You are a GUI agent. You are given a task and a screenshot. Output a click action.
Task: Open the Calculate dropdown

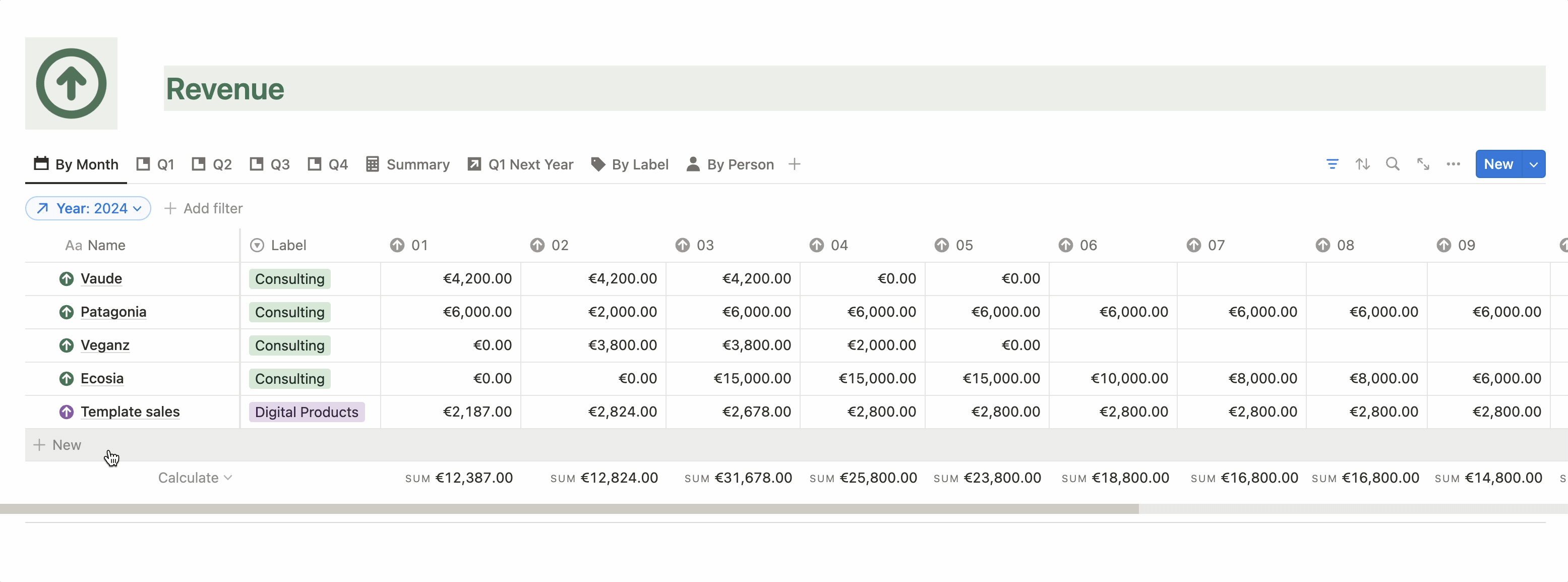coord(195,478)
